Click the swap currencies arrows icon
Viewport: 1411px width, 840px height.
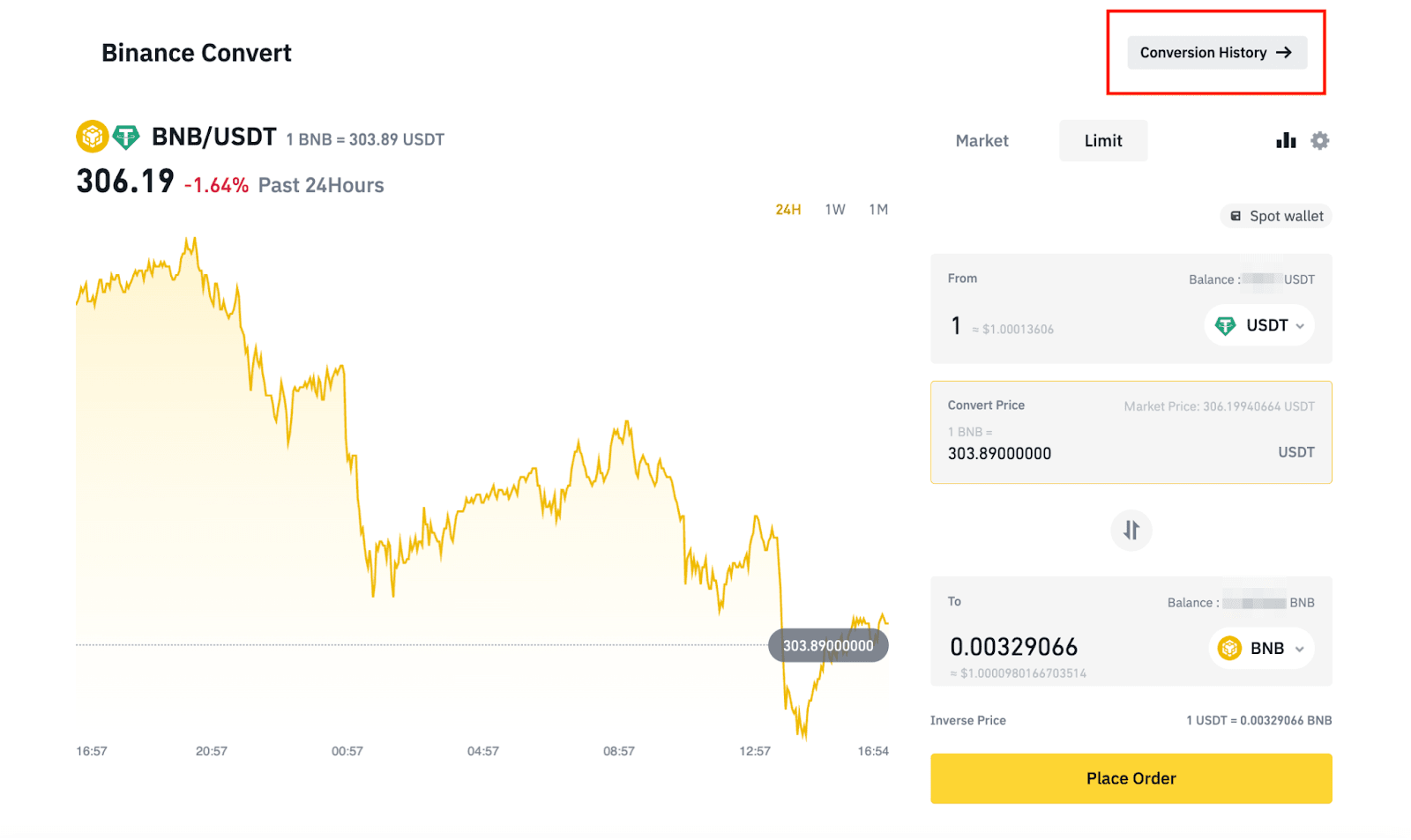coord(1131,530)
